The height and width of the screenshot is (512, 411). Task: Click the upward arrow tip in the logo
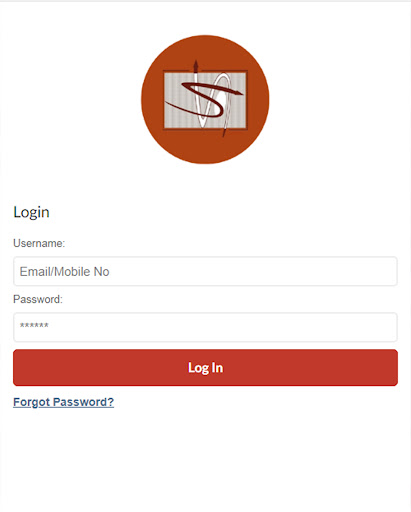point(196,64)
